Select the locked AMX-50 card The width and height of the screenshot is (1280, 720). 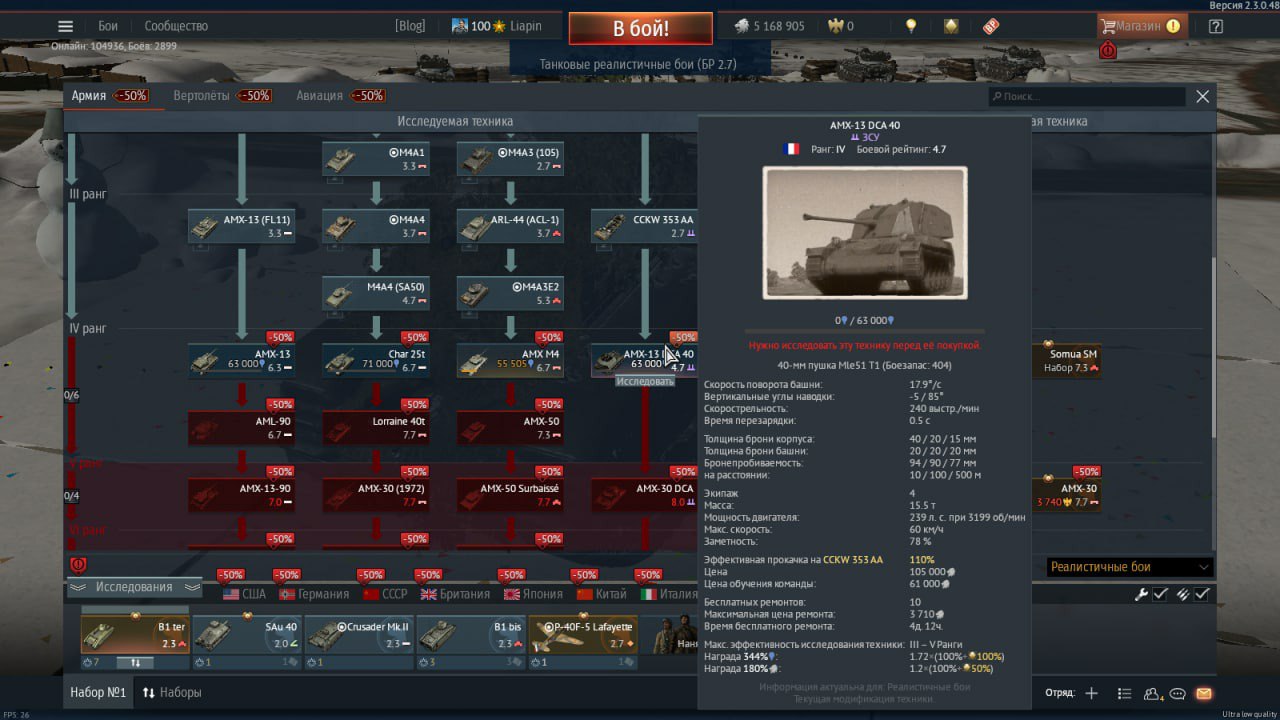tap(510, 428)
